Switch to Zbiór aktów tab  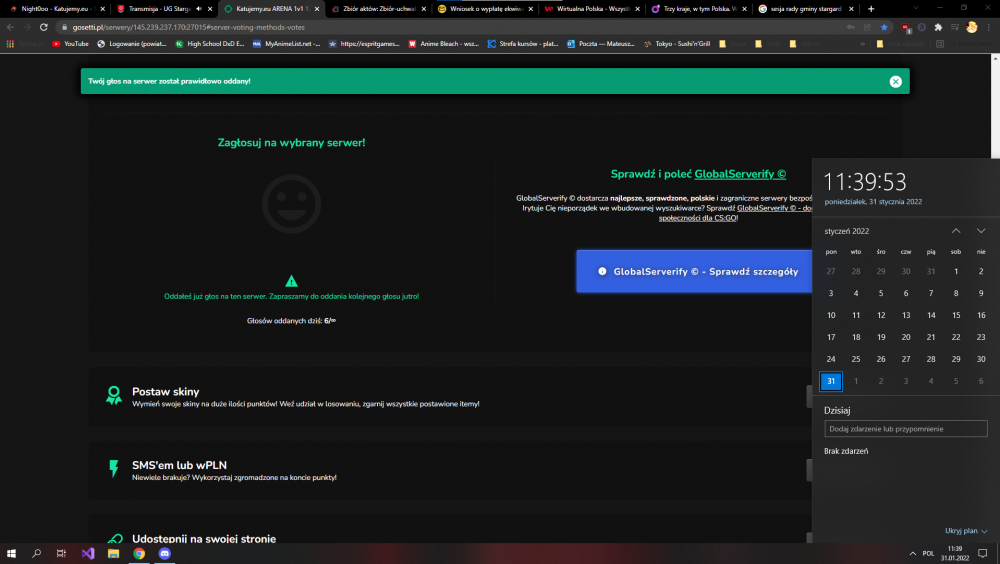(x=379, y=9)
